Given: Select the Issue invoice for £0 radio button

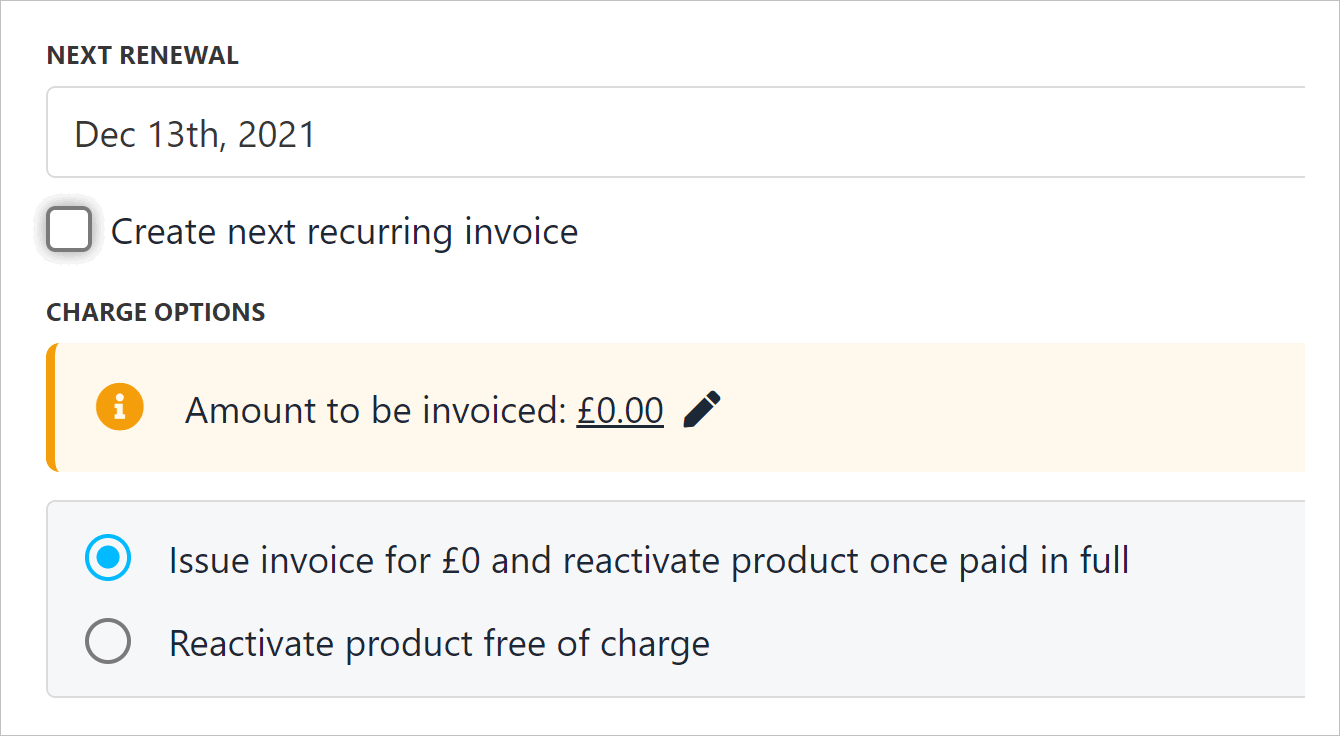Looking at the screenshot, I should pyautogui.click(x=108, y=559).
